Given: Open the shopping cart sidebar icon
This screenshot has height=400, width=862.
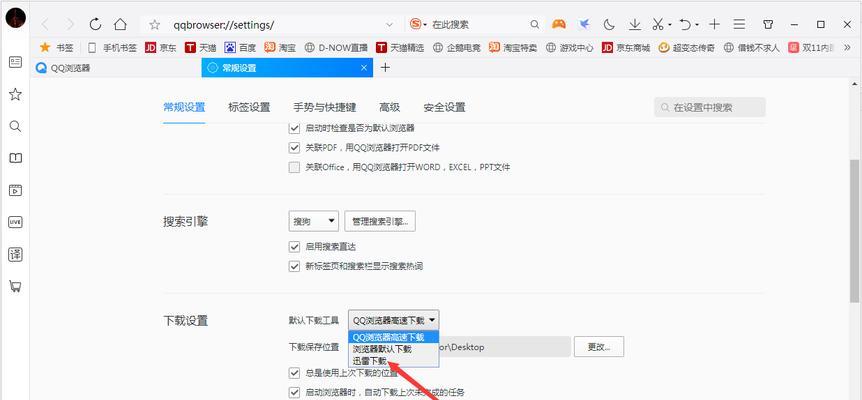Looking at the screenshot, I should [15, 286].
